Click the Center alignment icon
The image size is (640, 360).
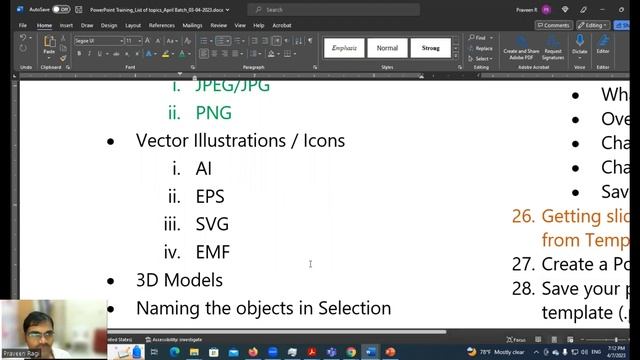[x=214, y=54]
